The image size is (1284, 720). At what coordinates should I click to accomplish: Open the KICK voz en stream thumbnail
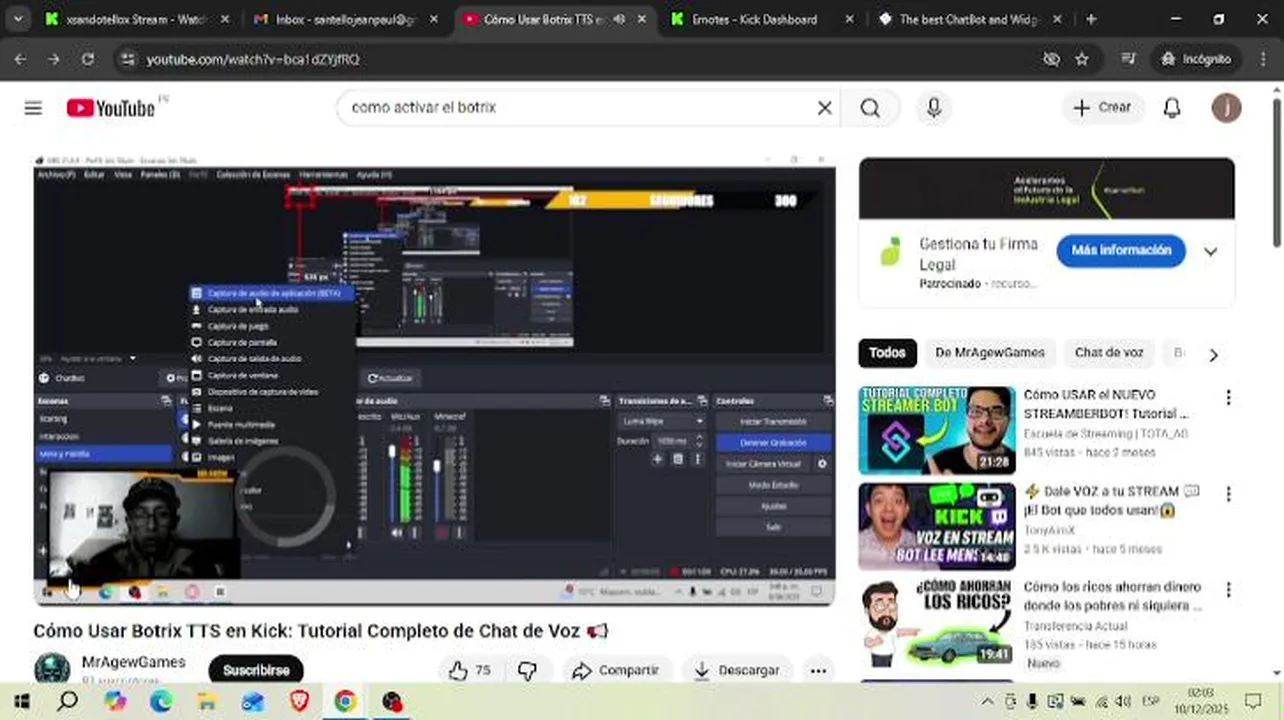pos(937,526)
